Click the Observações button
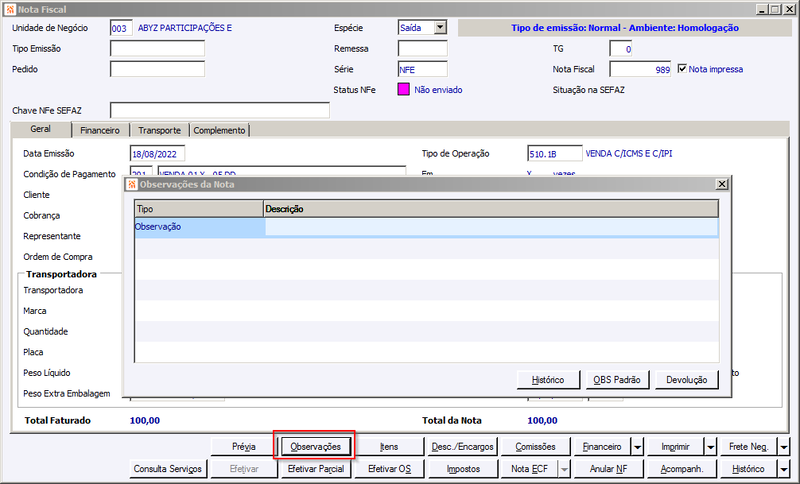Viewport: 800px width, 484px height. [x=315, y=447]
